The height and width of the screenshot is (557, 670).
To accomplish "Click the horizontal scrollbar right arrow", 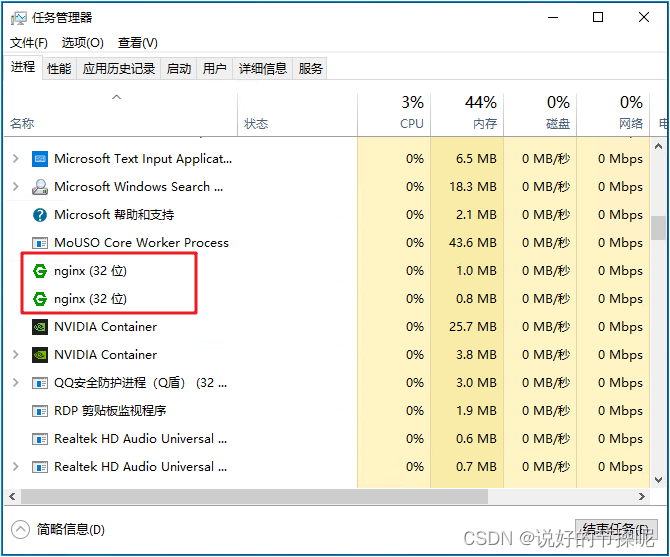I will (642, 497).
